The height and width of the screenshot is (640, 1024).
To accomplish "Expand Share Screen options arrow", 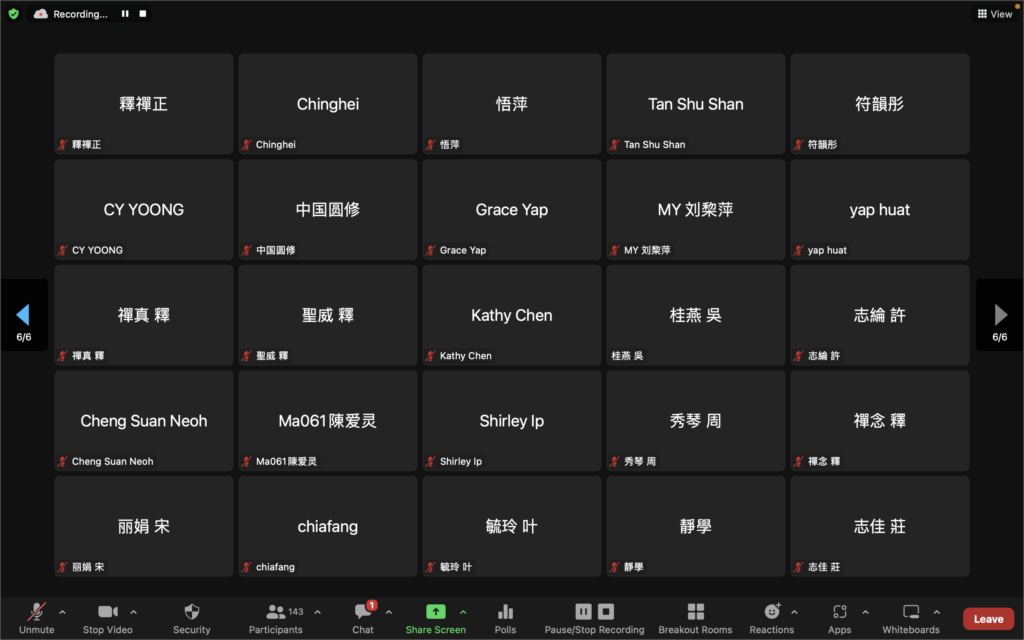I will pos(463,612).
